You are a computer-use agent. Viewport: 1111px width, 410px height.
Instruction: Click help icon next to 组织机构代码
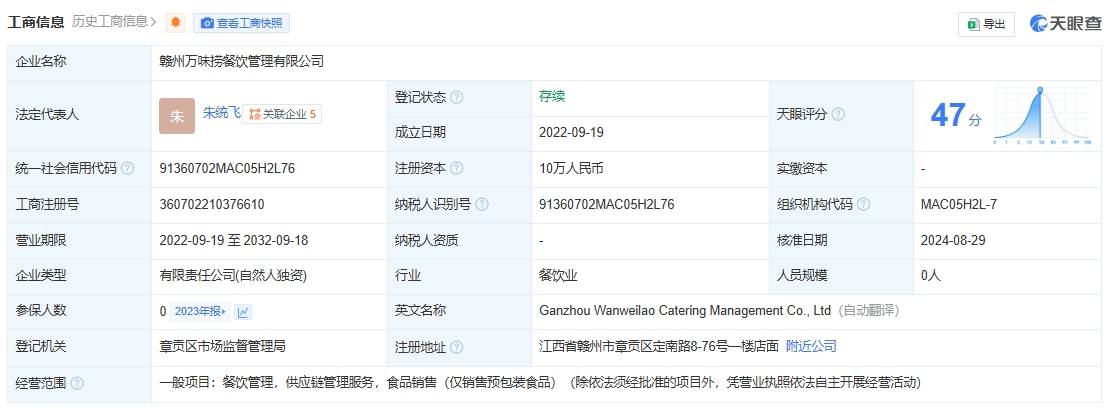point(863,205)
